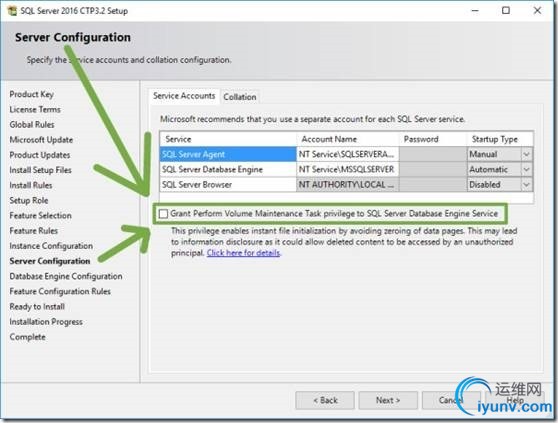This screenshot has width=558, height=423.
Task: Click the Startup Type column header
Action: click(x=500, y=139)
